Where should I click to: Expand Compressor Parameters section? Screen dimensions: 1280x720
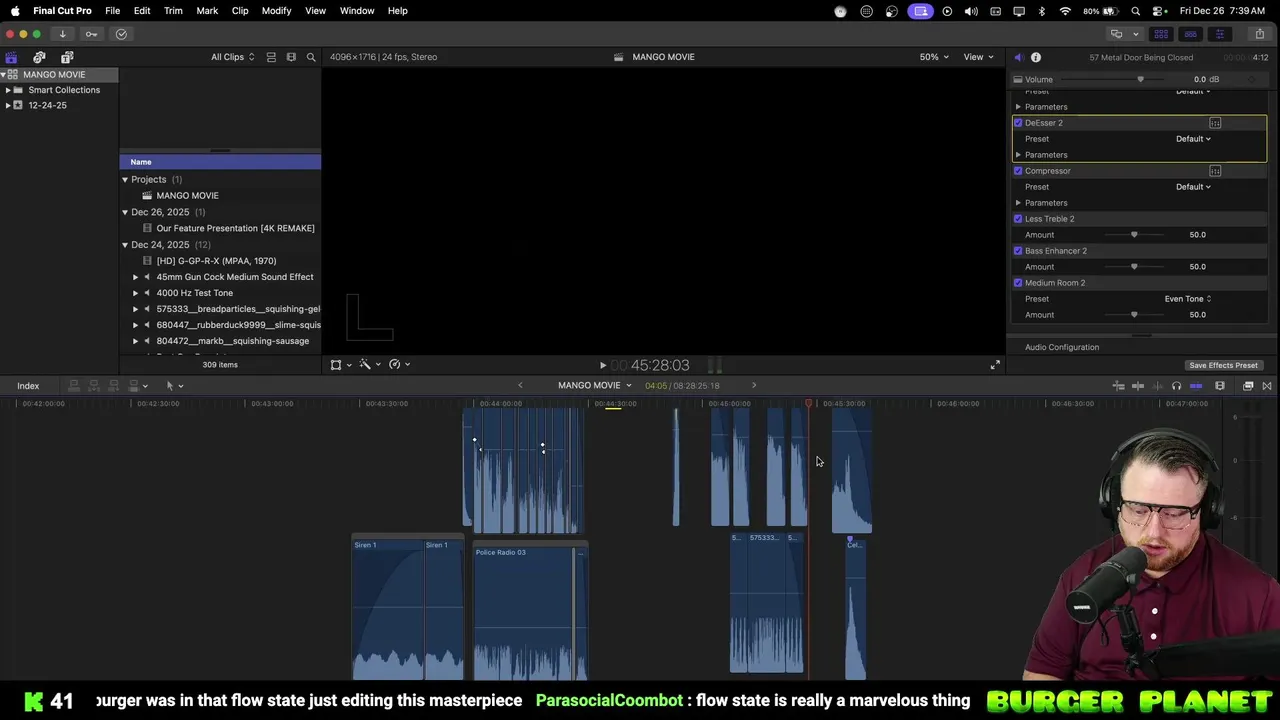(x=1018, y=203)
